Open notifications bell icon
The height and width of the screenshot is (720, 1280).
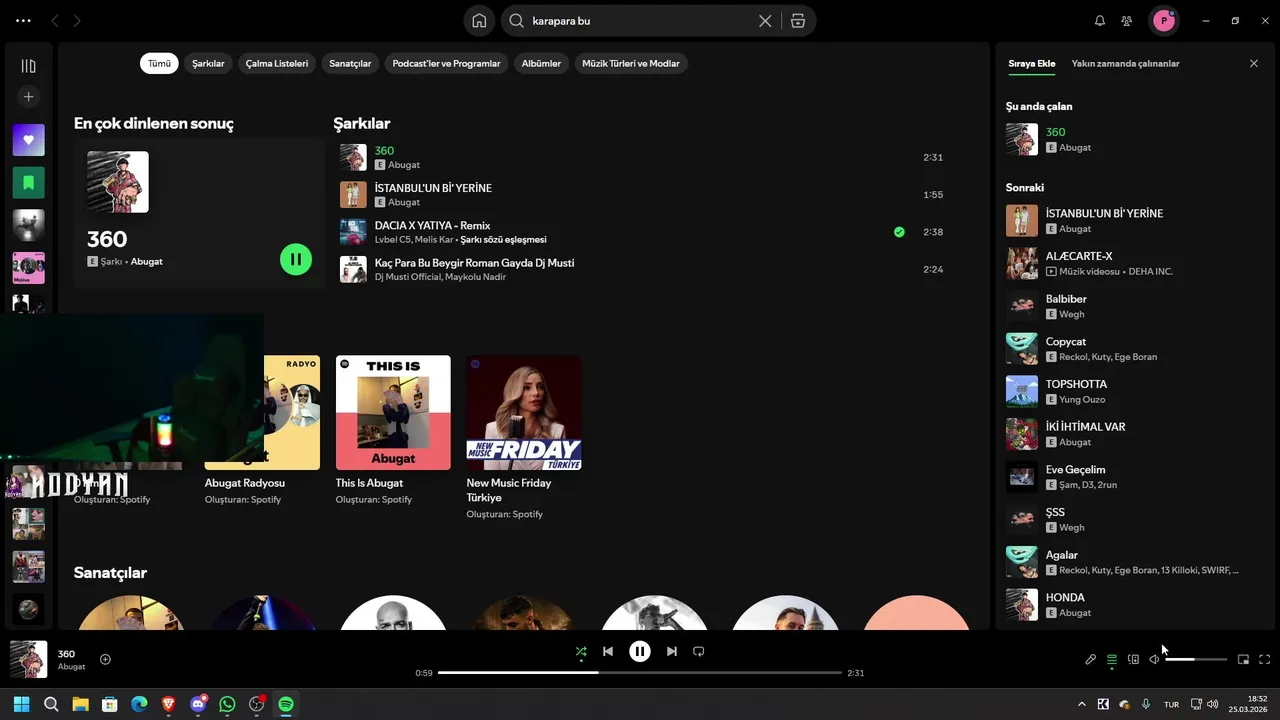(x=1100, y=20)
